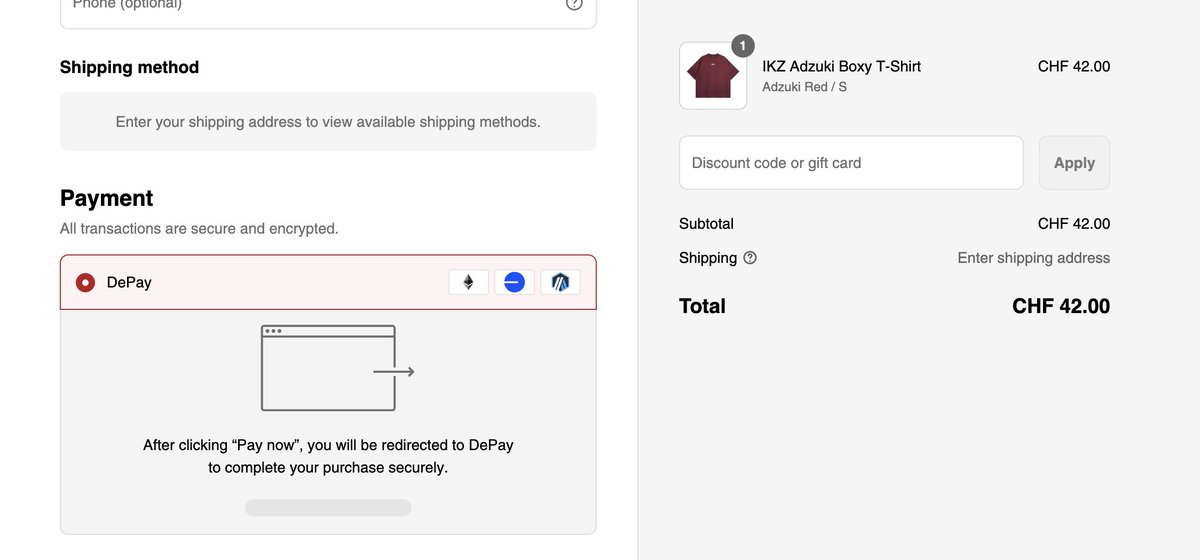Image resolution: width=1200 pixels, height=560 pixels.
Task: Click the Adzuki Red / S variant text
Action: click(x=805, y=87)
